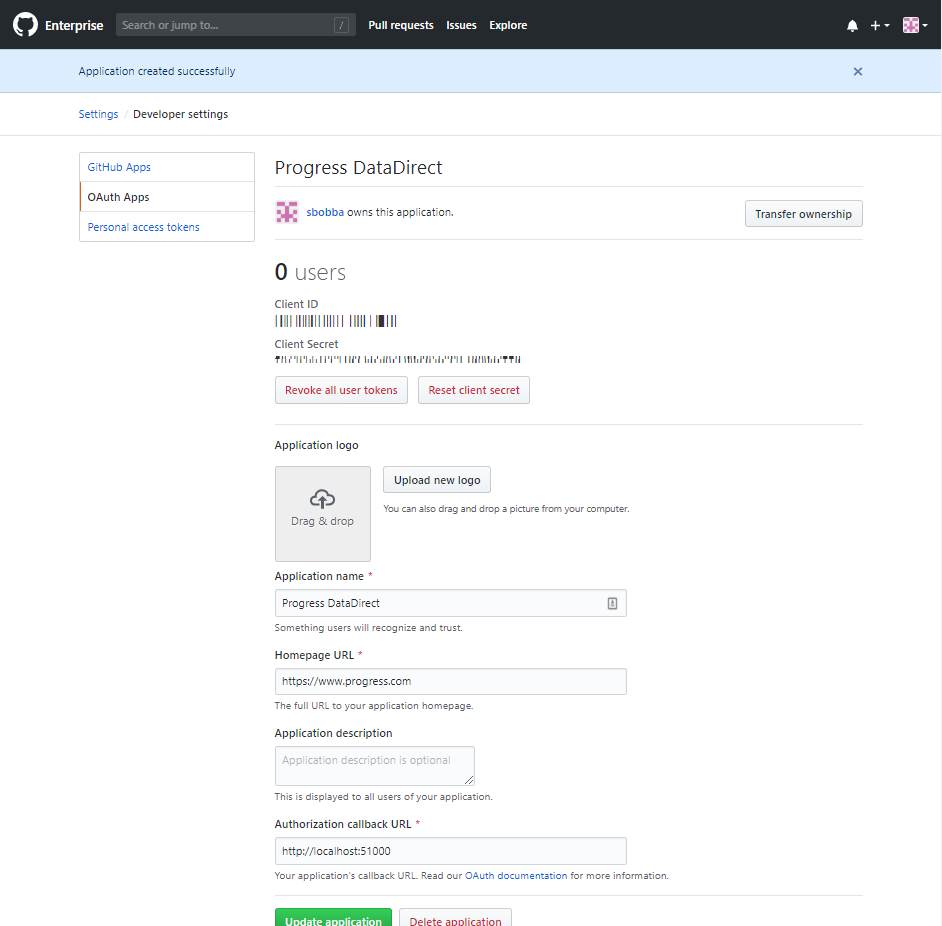Focus the Application description textarea

click(x=375, y=766)
